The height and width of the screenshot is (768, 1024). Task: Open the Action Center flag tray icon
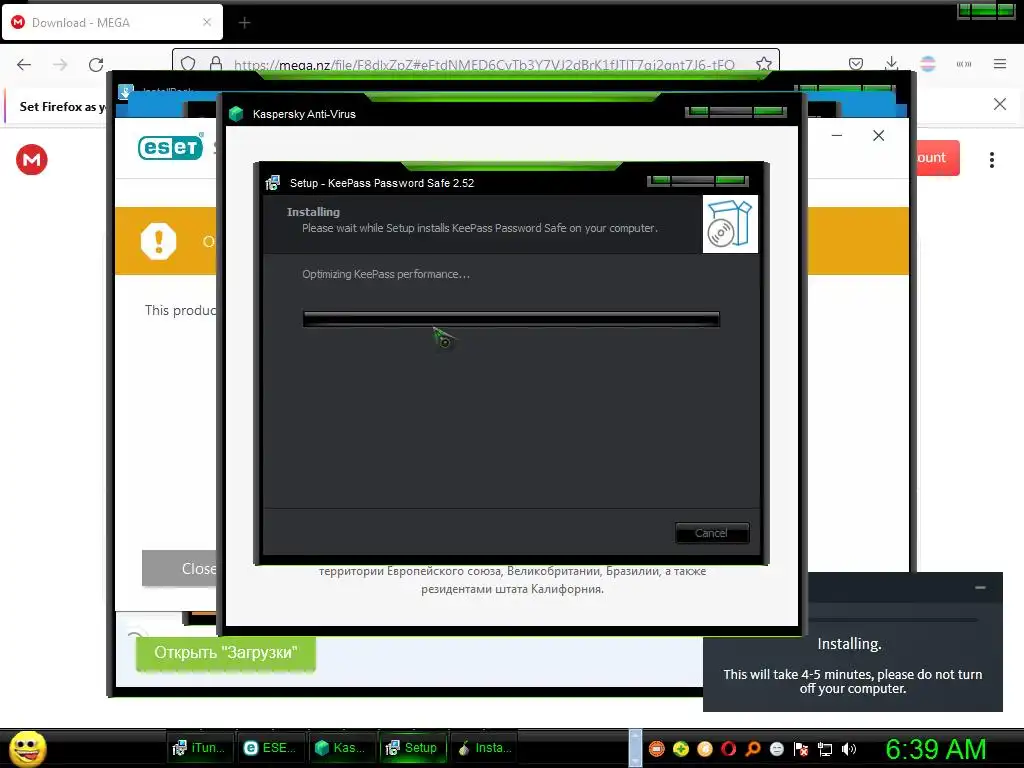tap(801, 749)
